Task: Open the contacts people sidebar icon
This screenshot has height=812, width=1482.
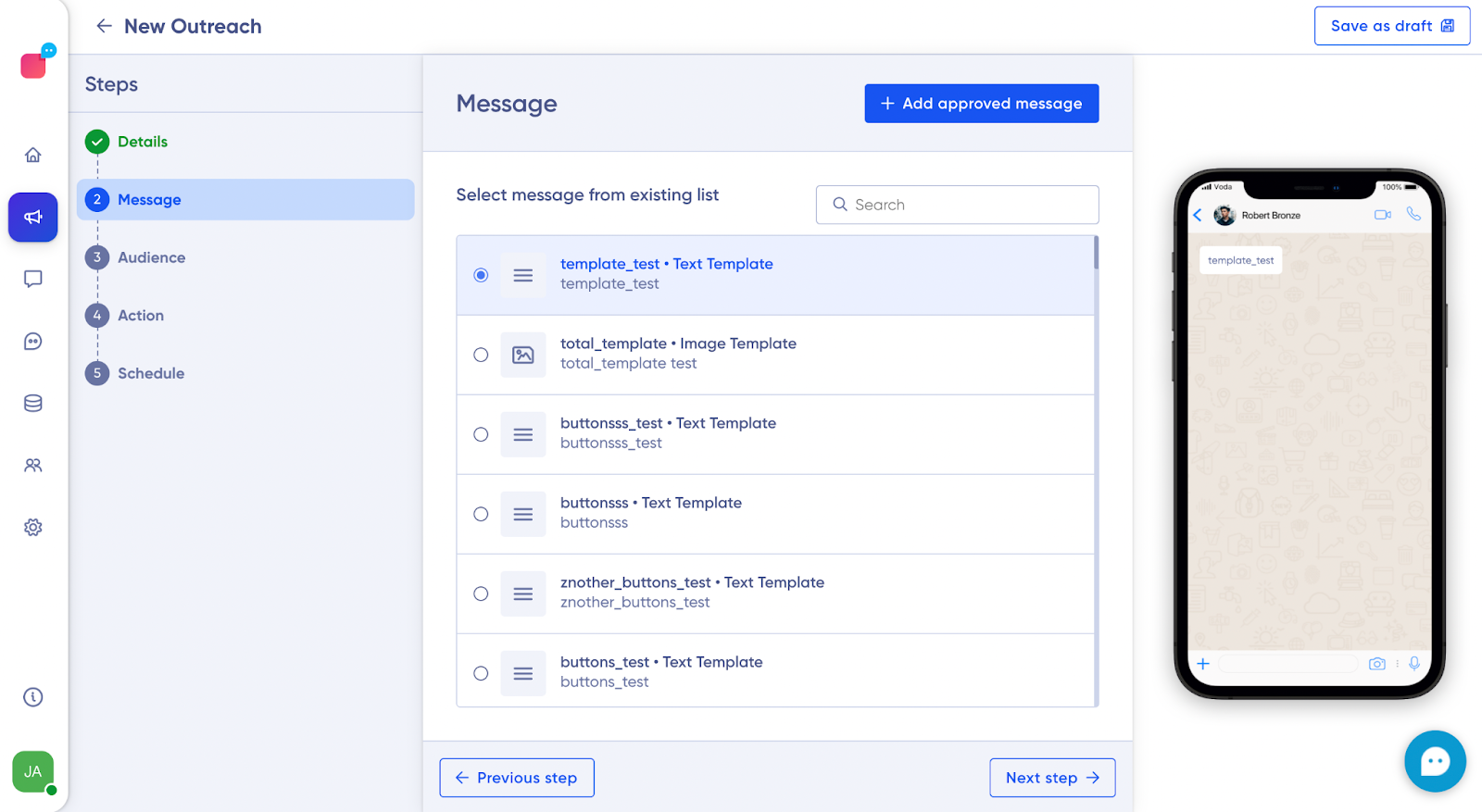Action: pos(33,465)
